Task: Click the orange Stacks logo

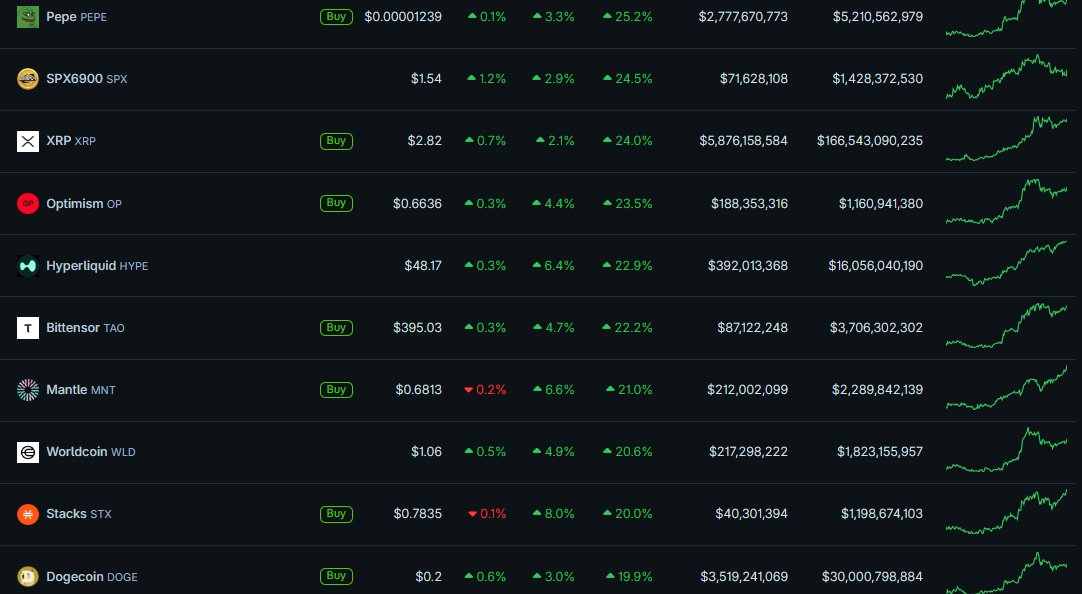Action: pos(28,514)
